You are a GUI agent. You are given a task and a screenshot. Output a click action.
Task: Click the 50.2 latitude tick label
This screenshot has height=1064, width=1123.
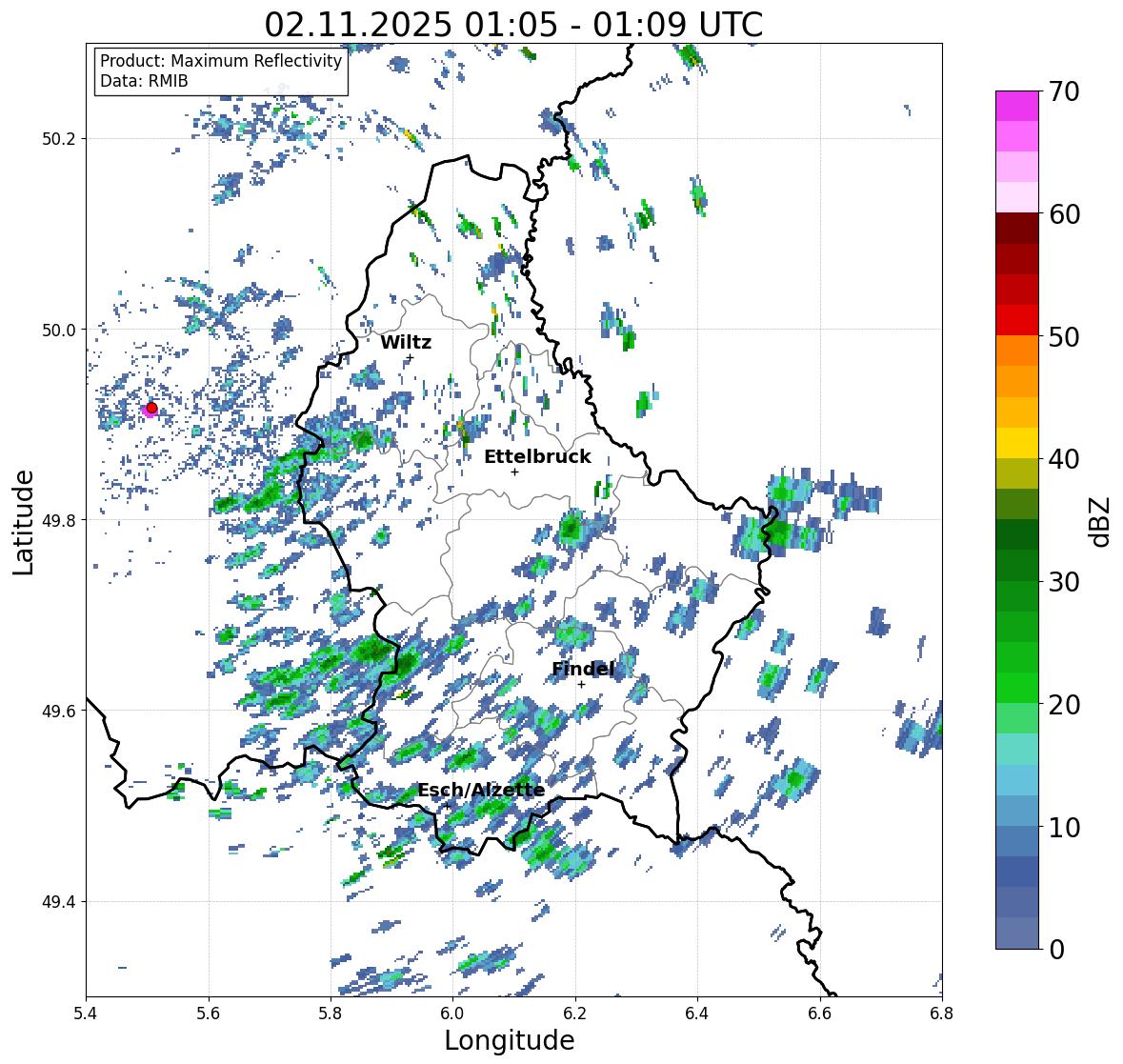(59, 139)
